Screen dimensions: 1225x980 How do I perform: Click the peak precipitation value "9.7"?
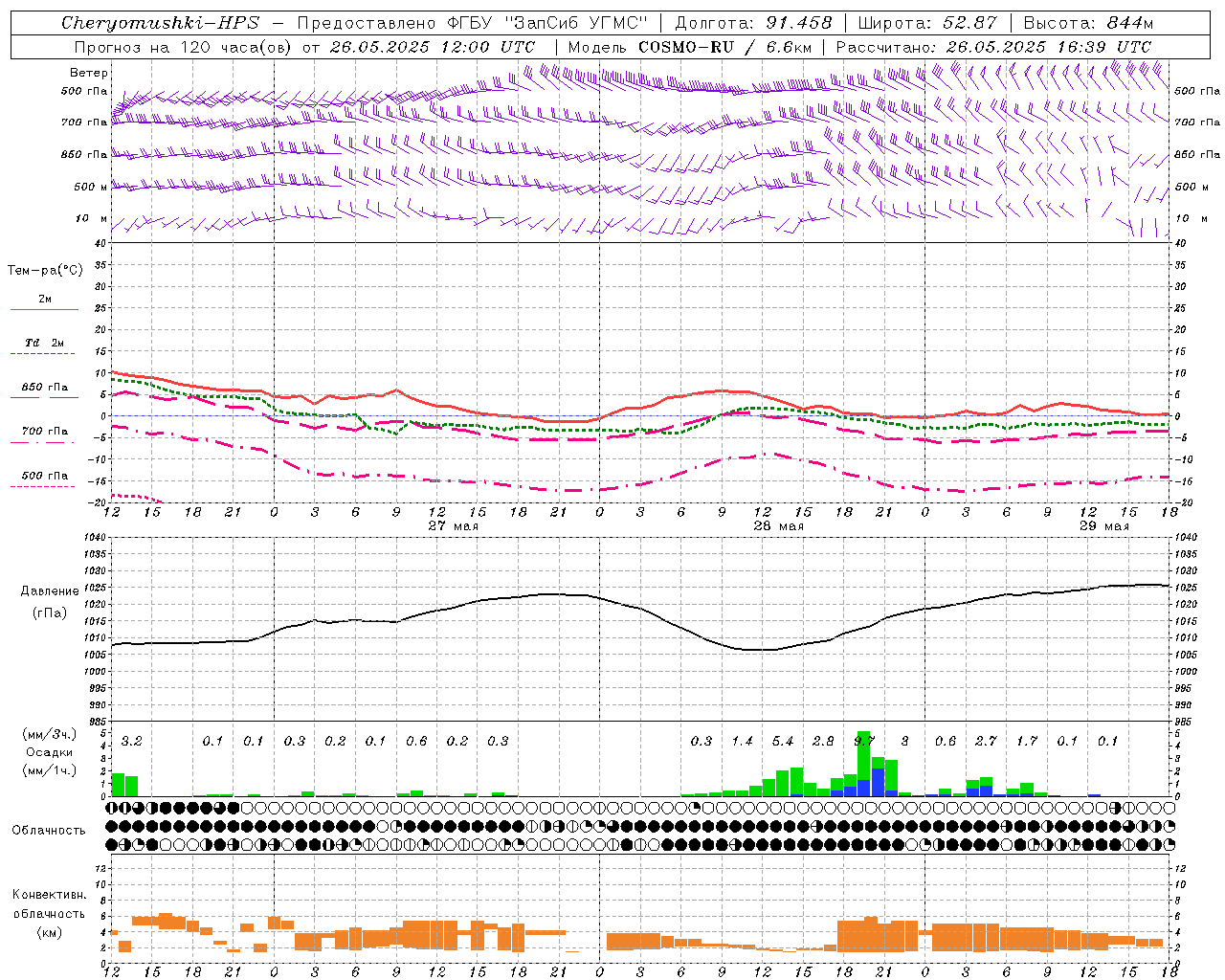[864, 742]
